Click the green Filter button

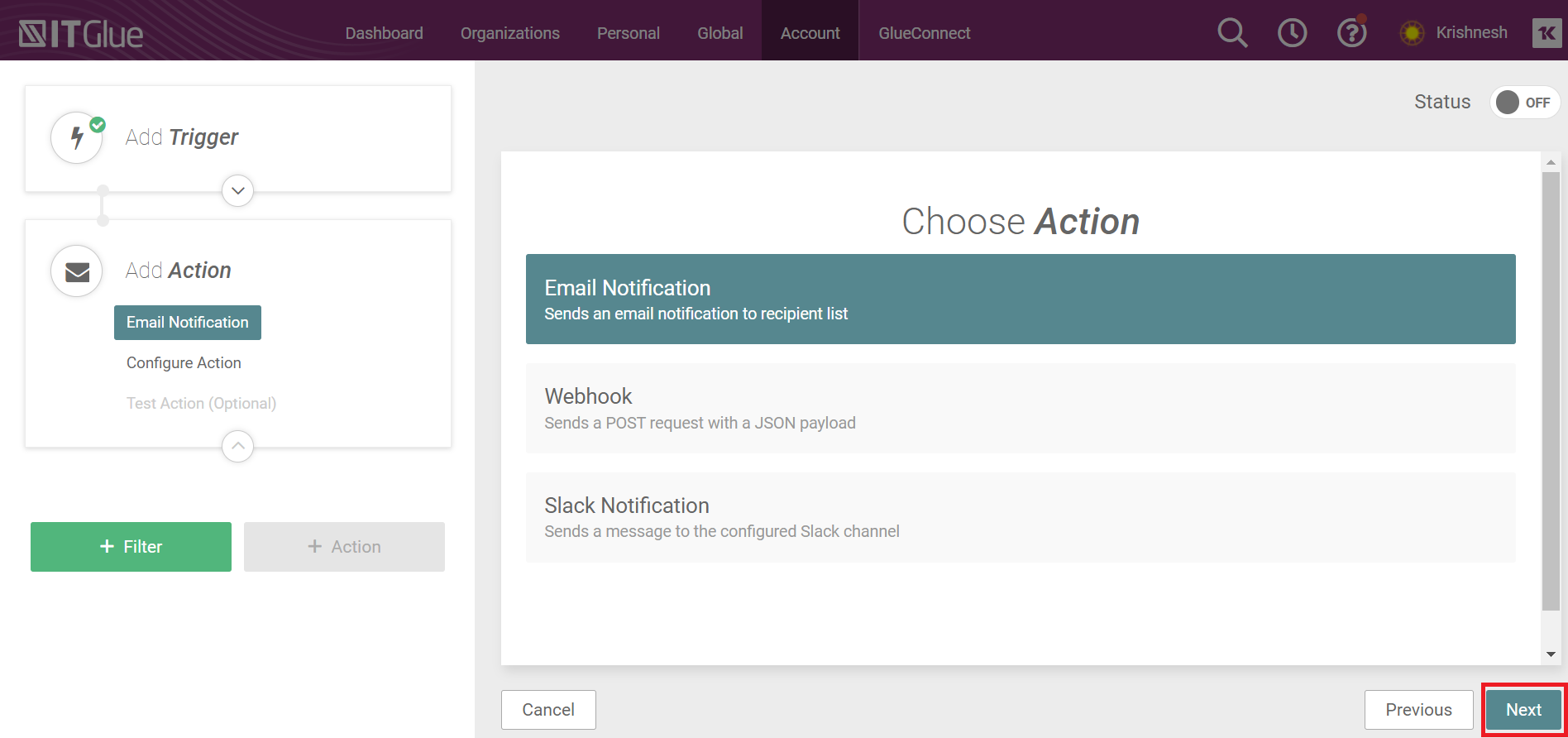click(x=131, y=547)
